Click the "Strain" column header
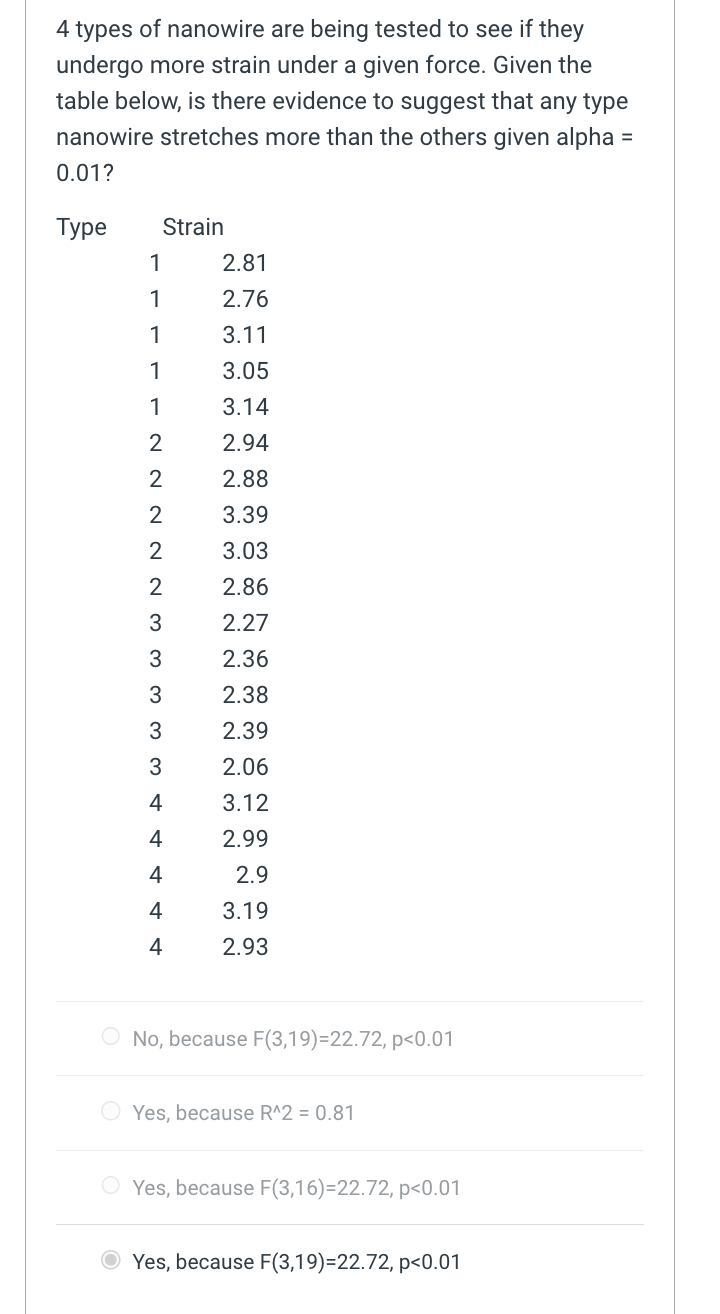This screenshot has height=1314, width=720. [x=192, y=227]
